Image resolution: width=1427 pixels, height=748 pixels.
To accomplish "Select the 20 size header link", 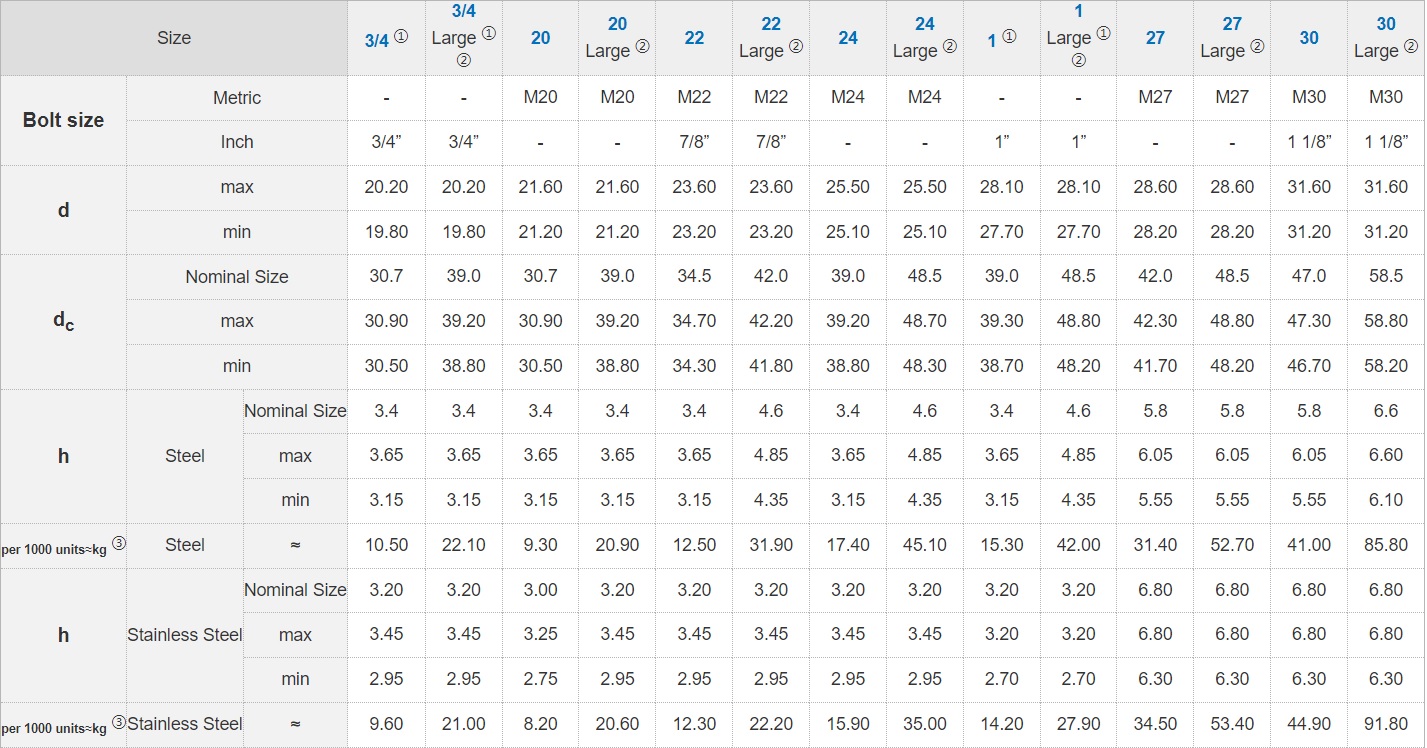I will (x=540, y=38).
